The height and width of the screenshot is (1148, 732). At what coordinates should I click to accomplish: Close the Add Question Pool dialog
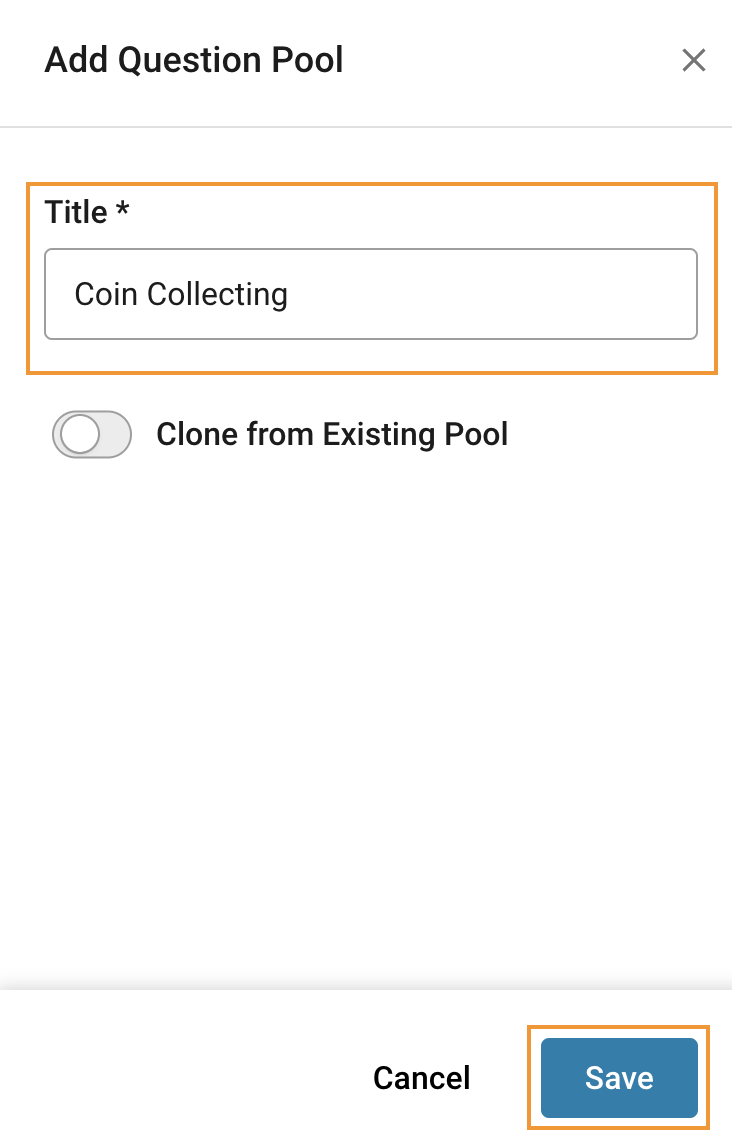pos(693,61)
